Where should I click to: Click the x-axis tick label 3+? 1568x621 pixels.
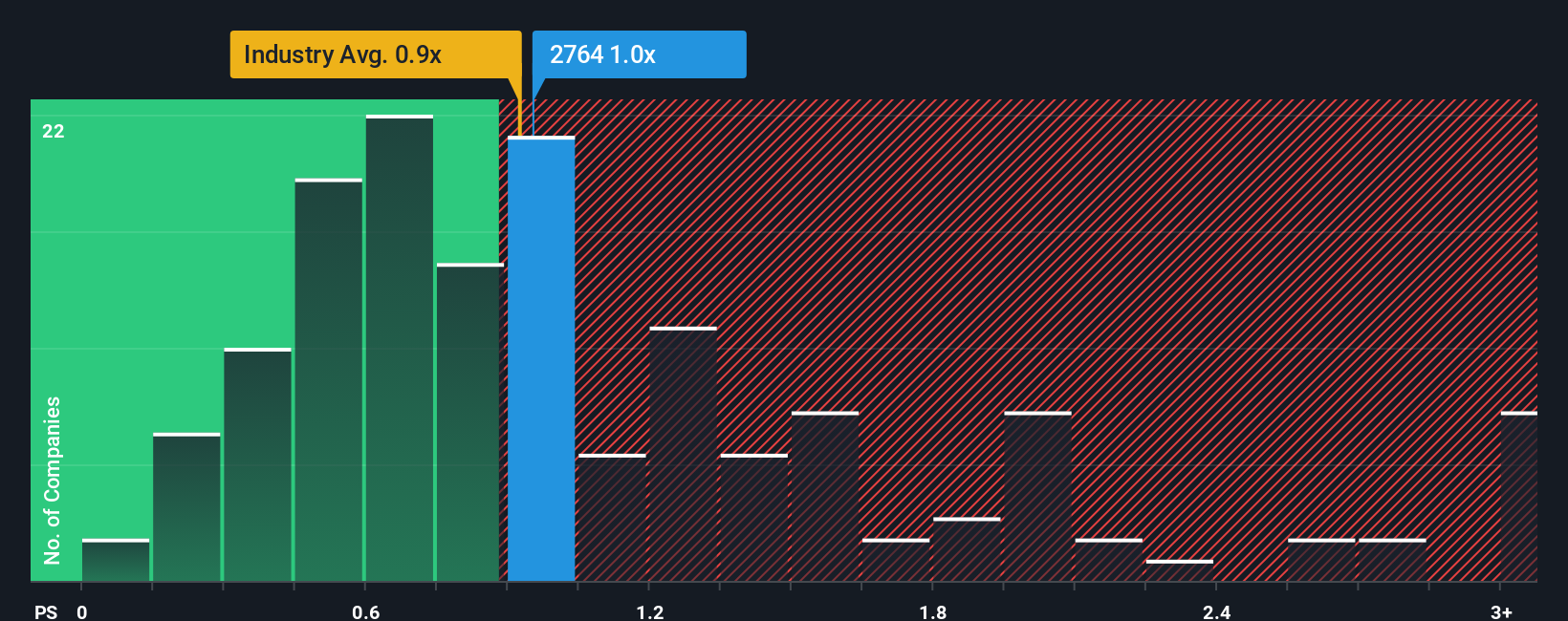coord(1501,611)
